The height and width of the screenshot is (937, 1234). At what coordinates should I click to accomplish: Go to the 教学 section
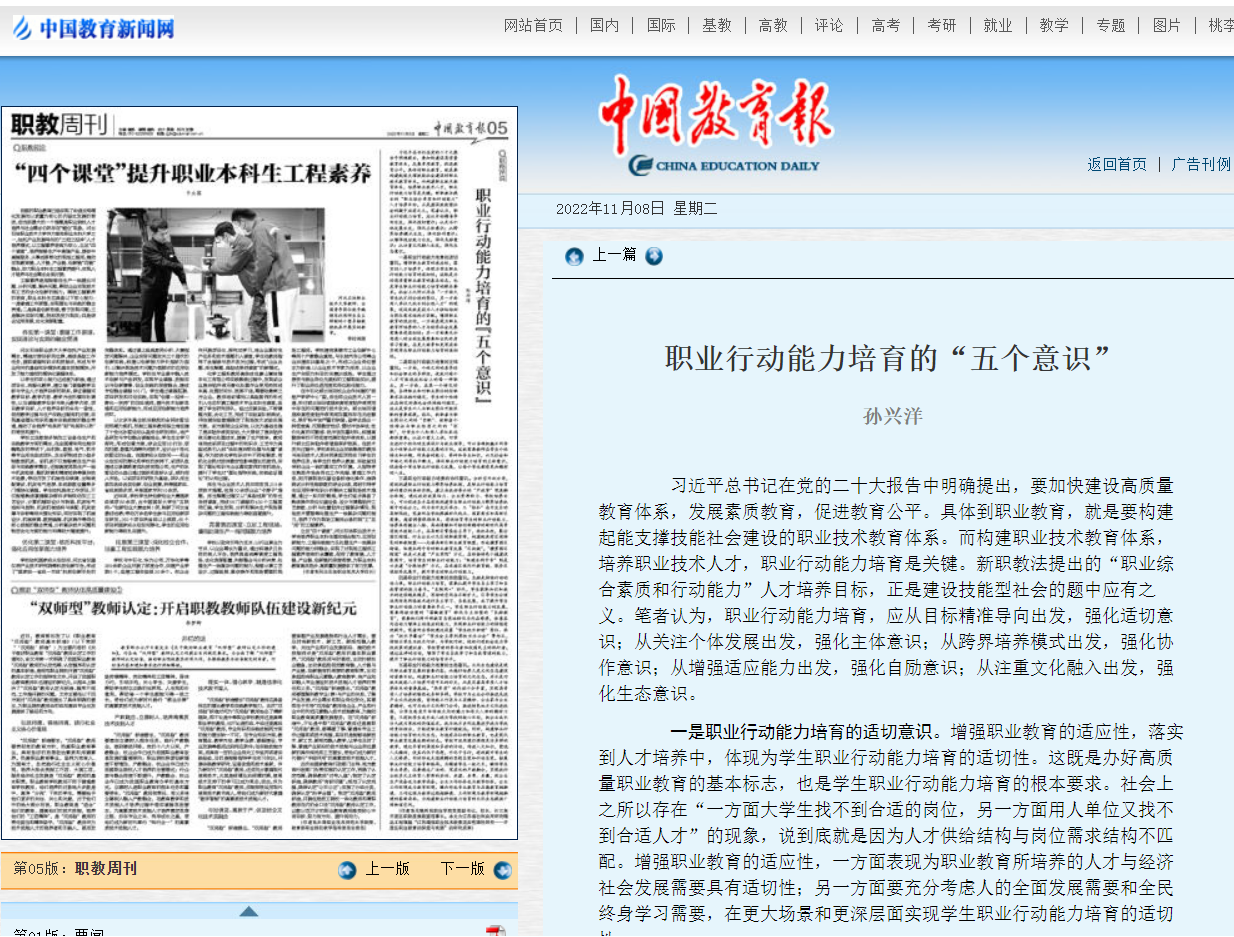pos(1054,26)
